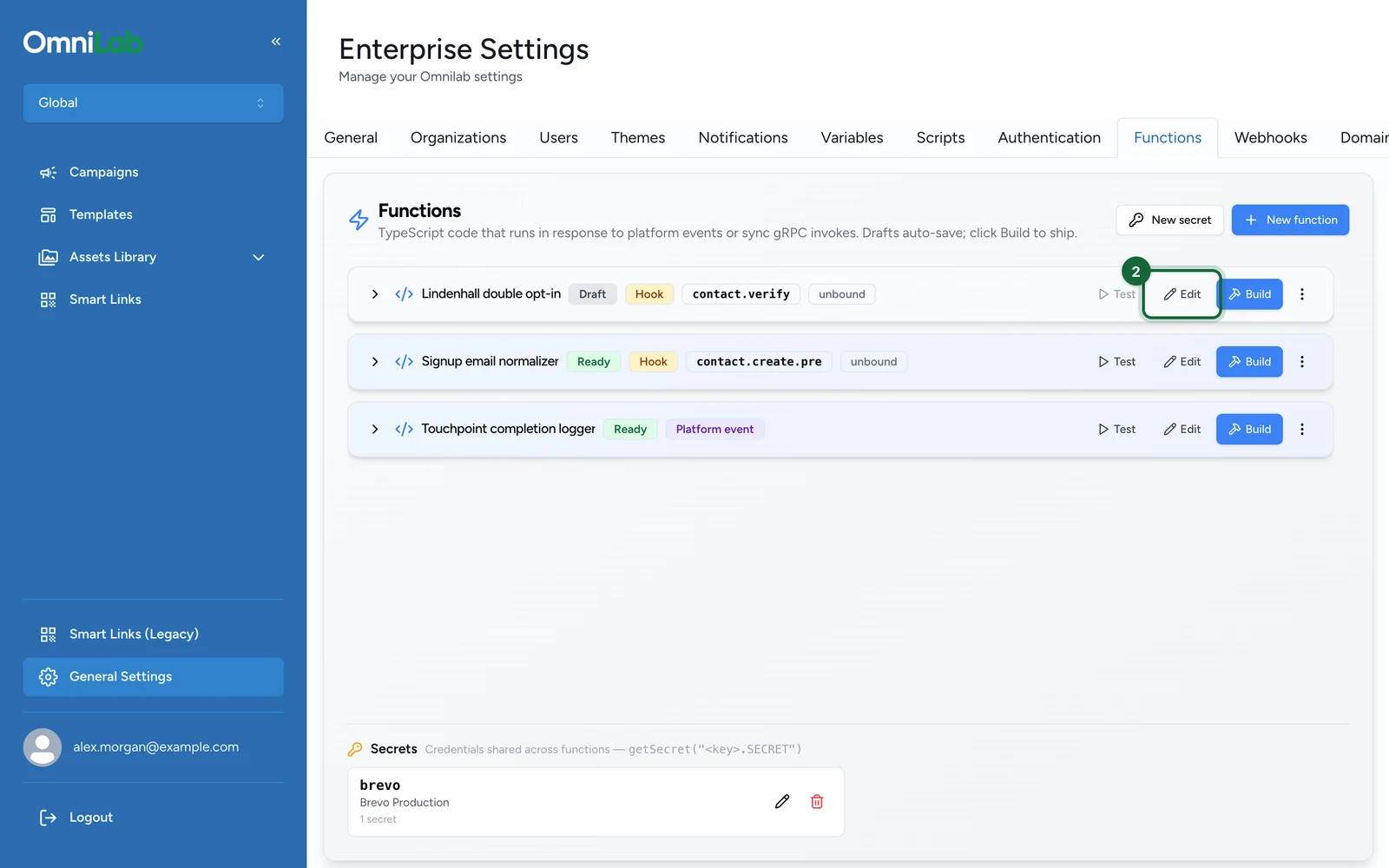Open the Webhooks tab
Screen dimensions: 1389x868
[1271, 138]
